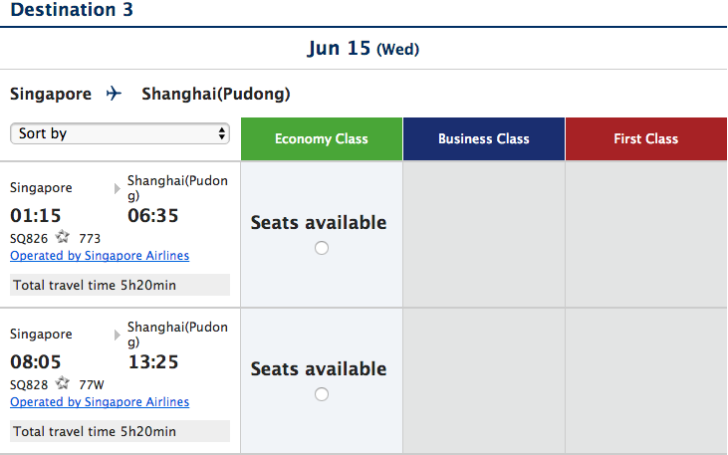Screen dimensions: 728x455
Task: Click the First Class column header
Action: (646, 139)
